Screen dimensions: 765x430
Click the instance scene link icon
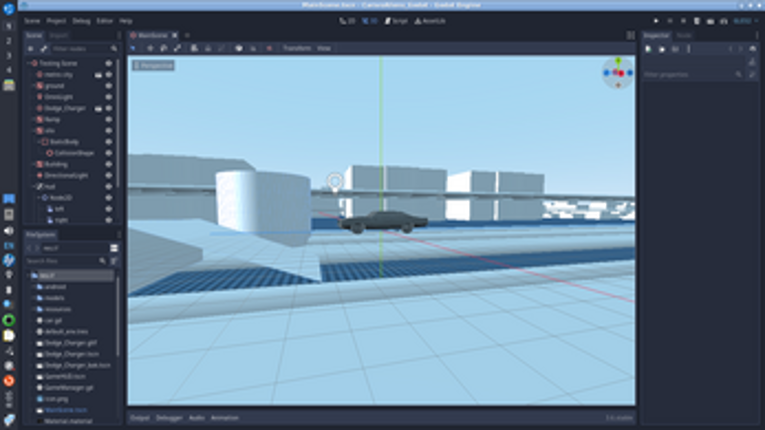43,49
